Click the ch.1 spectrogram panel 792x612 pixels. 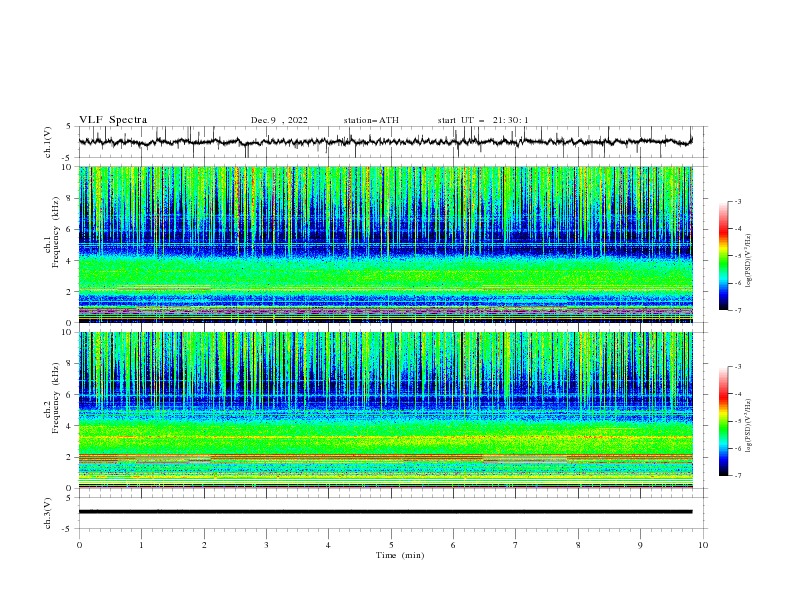[385, 244]
